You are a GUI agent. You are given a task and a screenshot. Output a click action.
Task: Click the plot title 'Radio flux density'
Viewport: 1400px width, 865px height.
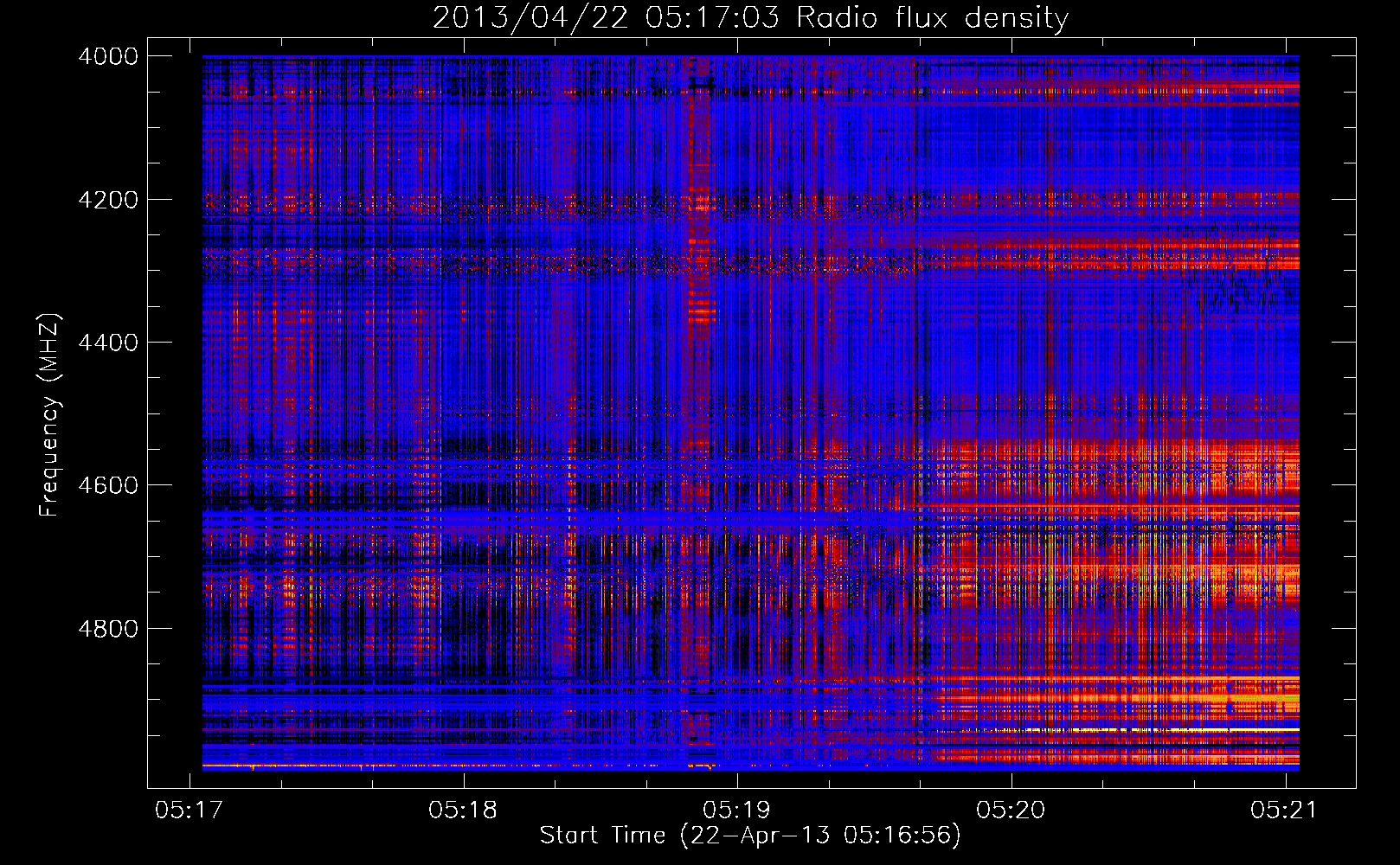click(933, 18)
